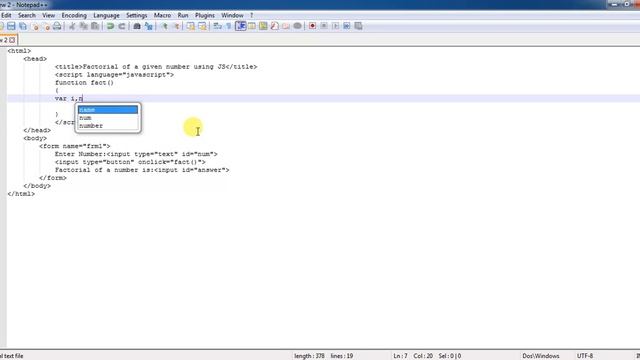Start macro recording with red dot icon
Screen dimensions: 640x360
point(312,26)
